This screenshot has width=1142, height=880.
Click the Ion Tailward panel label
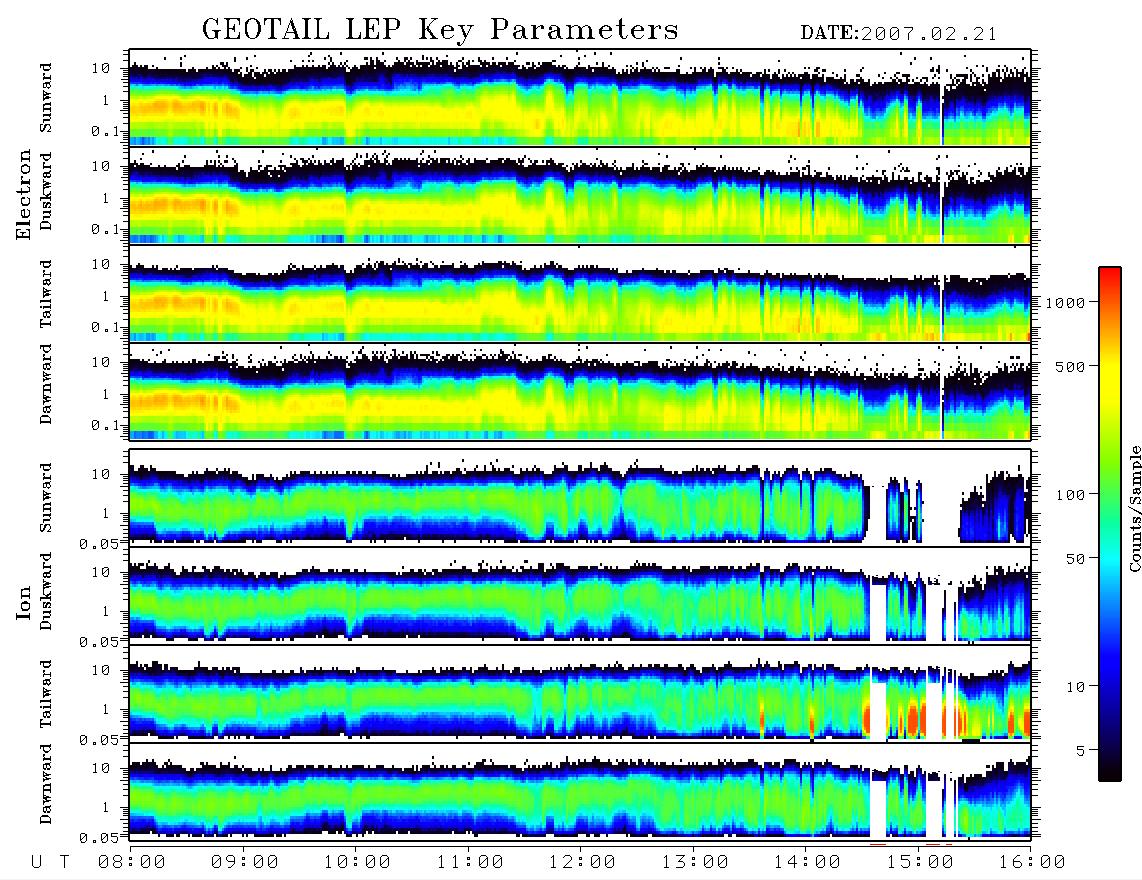coord(46,694)
